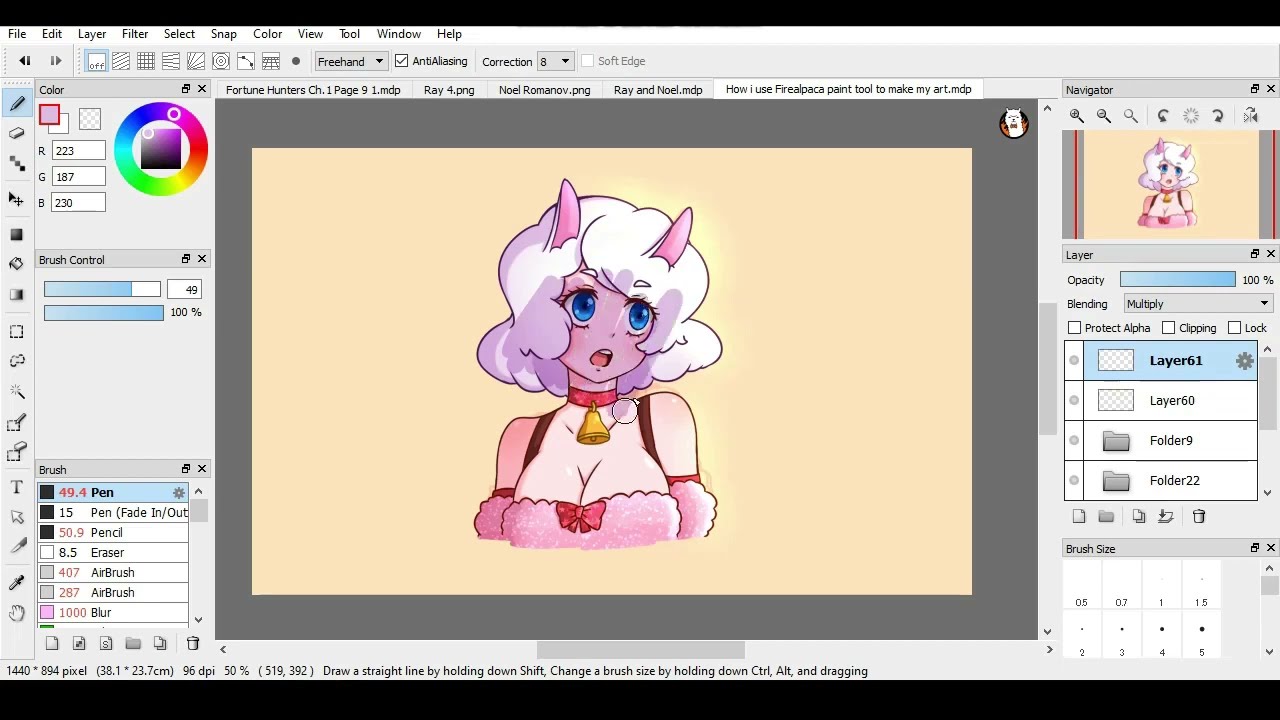Viewport: 1280px width, 720px height.
Task: Enable the Clipping checkbox
Action: [1169, 328]
